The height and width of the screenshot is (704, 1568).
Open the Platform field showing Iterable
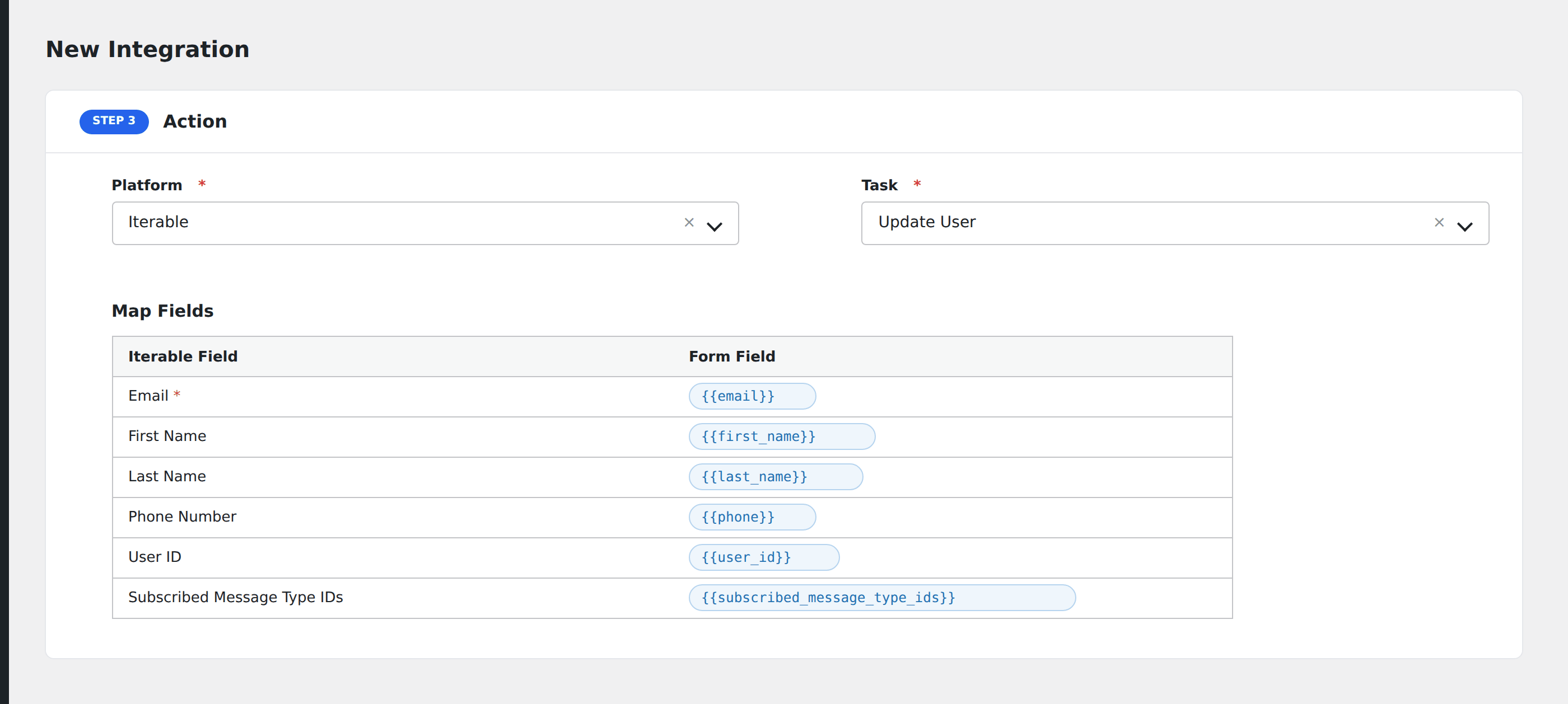click(x=425, y=223)
